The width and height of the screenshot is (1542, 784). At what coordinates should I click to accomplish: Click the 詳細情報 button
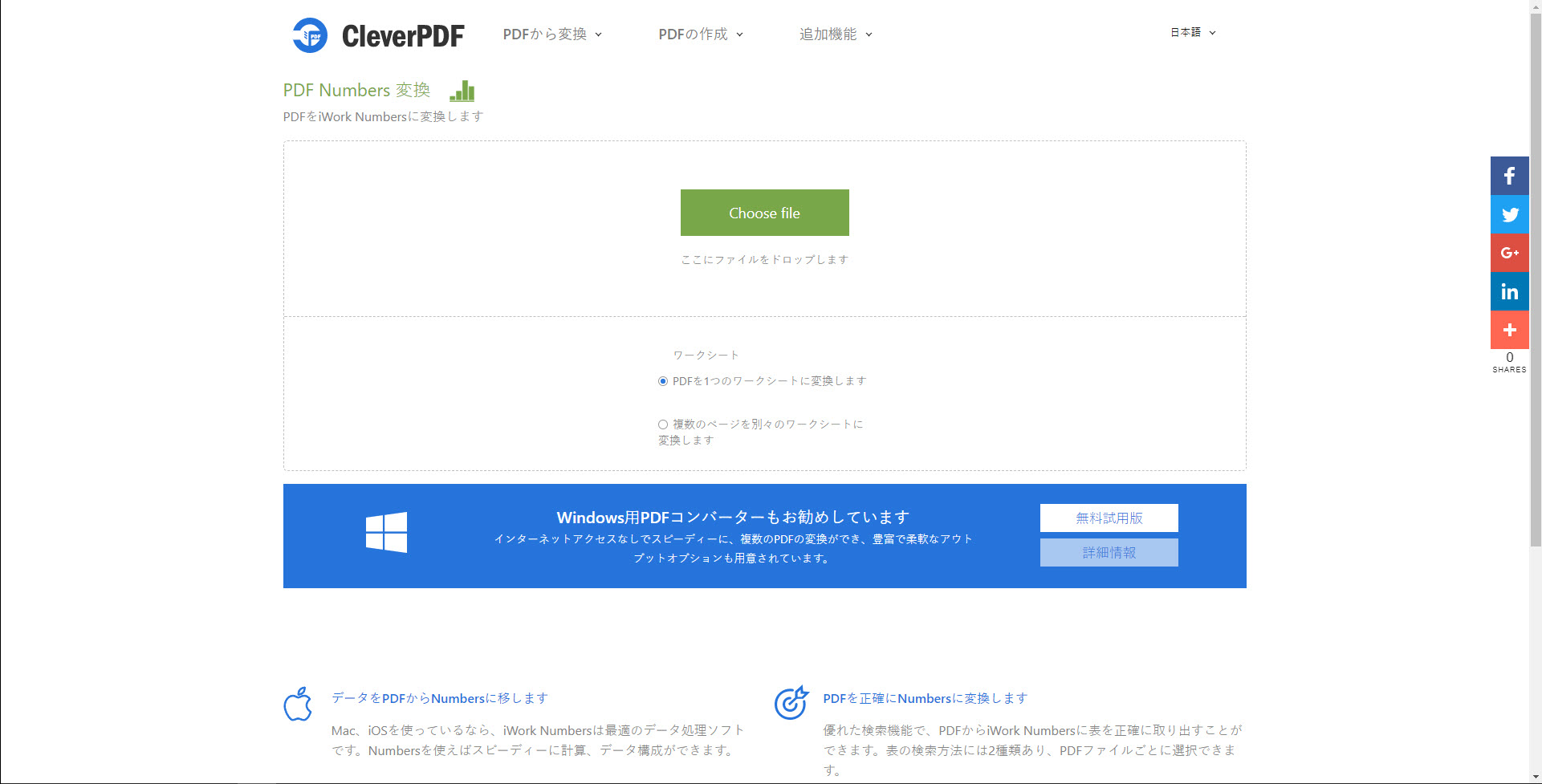click(1109, 553)
